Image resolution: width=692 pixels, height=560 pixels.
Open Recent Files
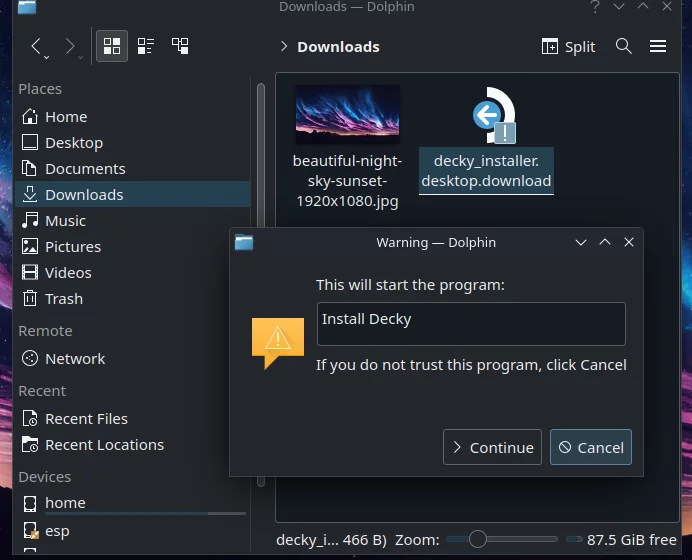tap(132, 419)
